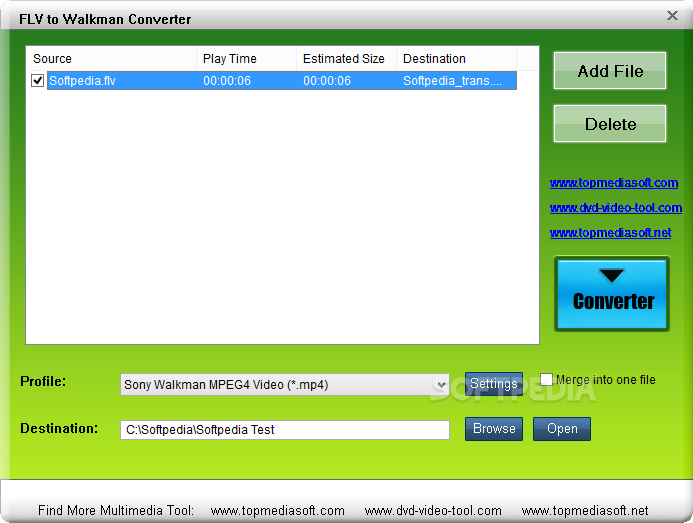
Task: Click the Estimated Size column header
Action: click(x=346, y=58)
